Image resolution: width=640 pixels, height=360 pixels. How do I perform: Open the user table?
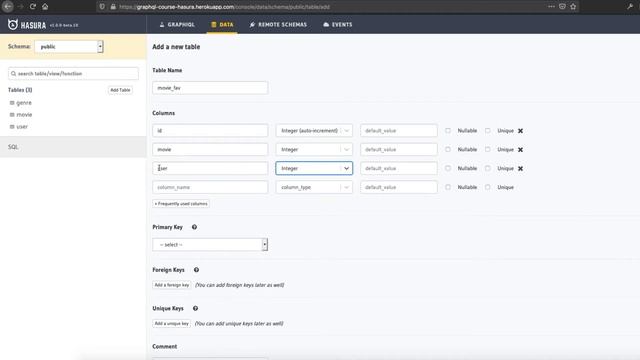[22, 127]
